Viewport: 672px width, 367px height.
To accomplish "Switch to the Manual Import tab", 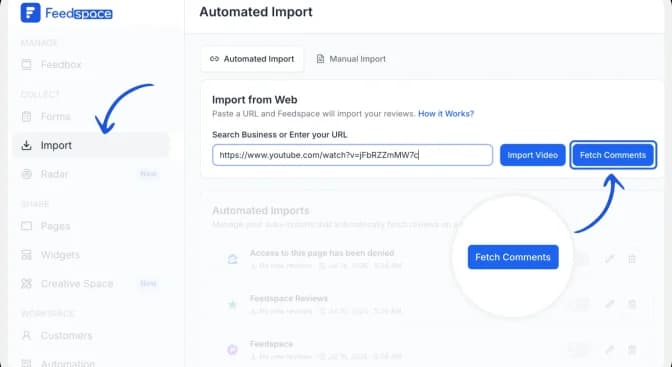I will [x=351, y=59].
